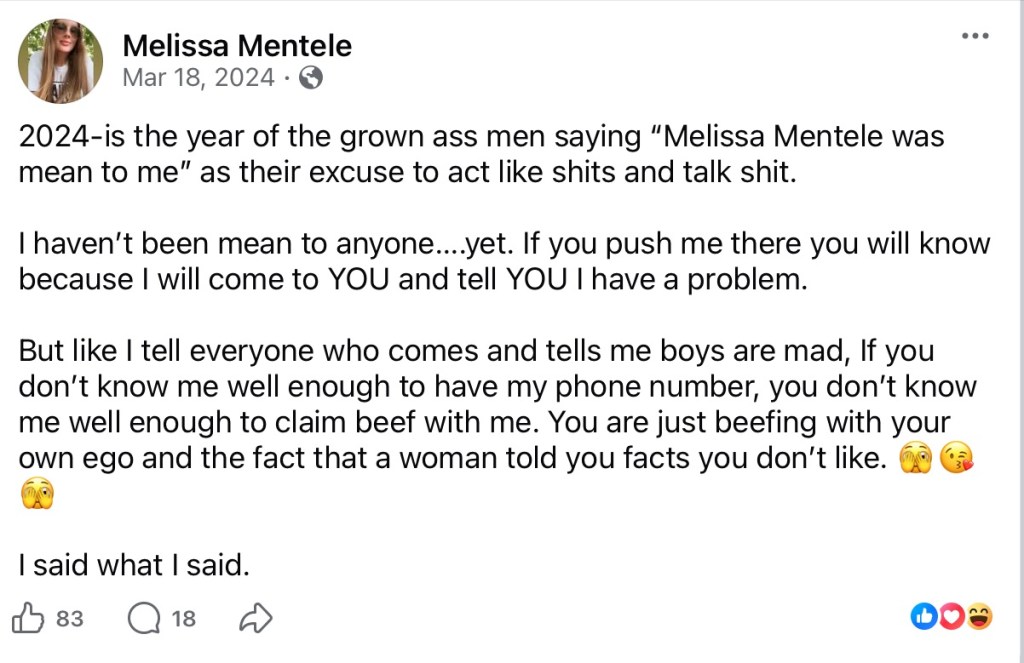
Task: Click the line "I said what I said."
Action: (133, 564)
